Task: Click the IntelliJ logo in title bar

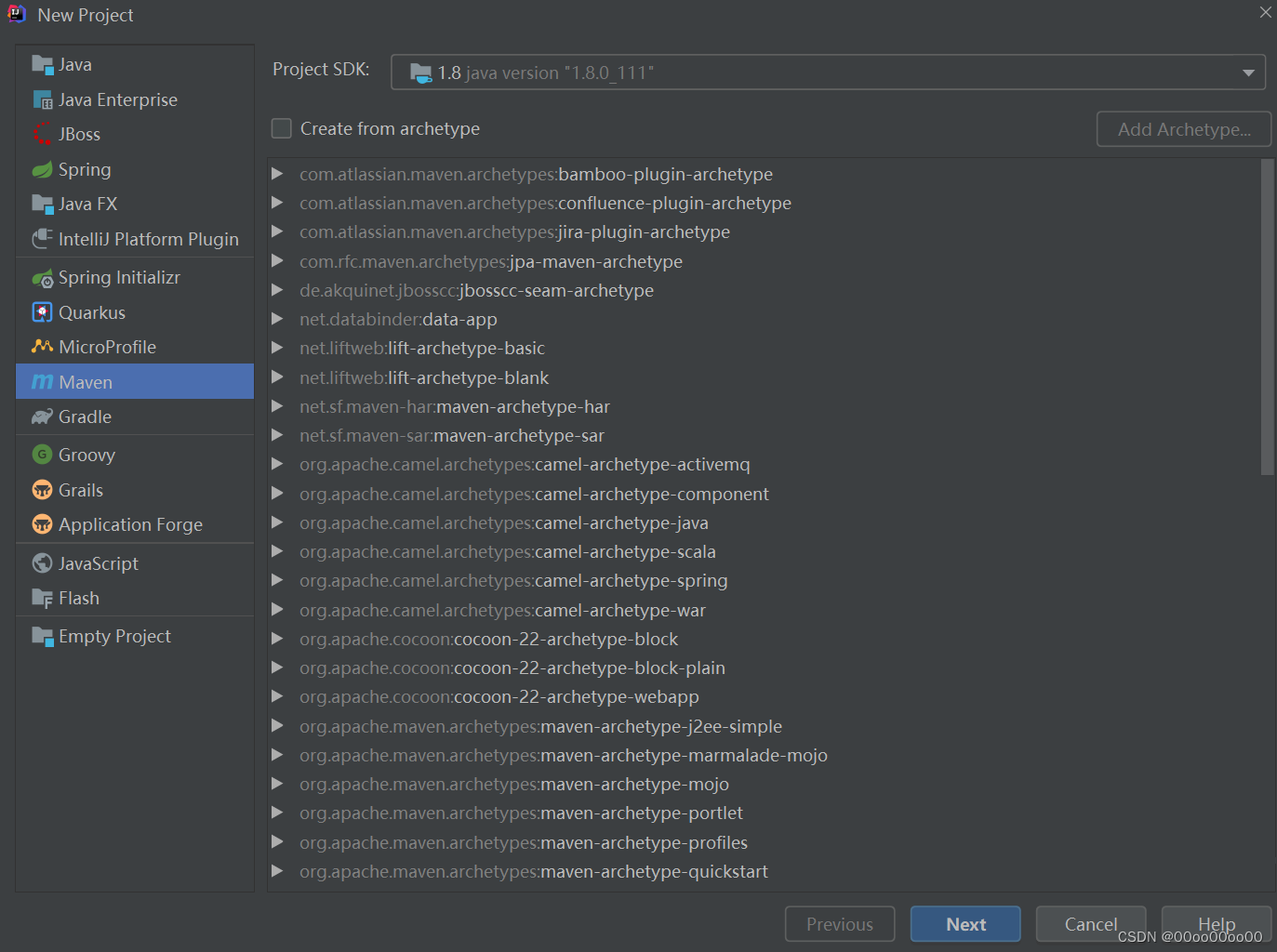Action: [17, 14]
